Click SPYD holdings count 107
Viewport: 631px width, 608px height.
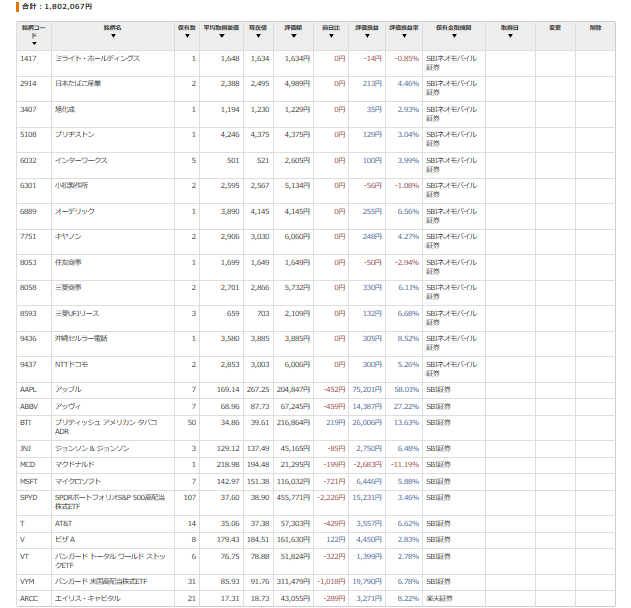(x=190, y=498)
